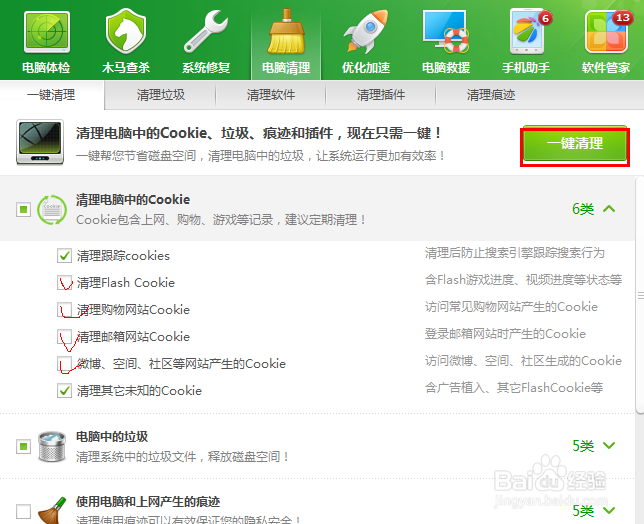Open 电脑救援 lifebuoy monitor icon

[x=446, y=32]
